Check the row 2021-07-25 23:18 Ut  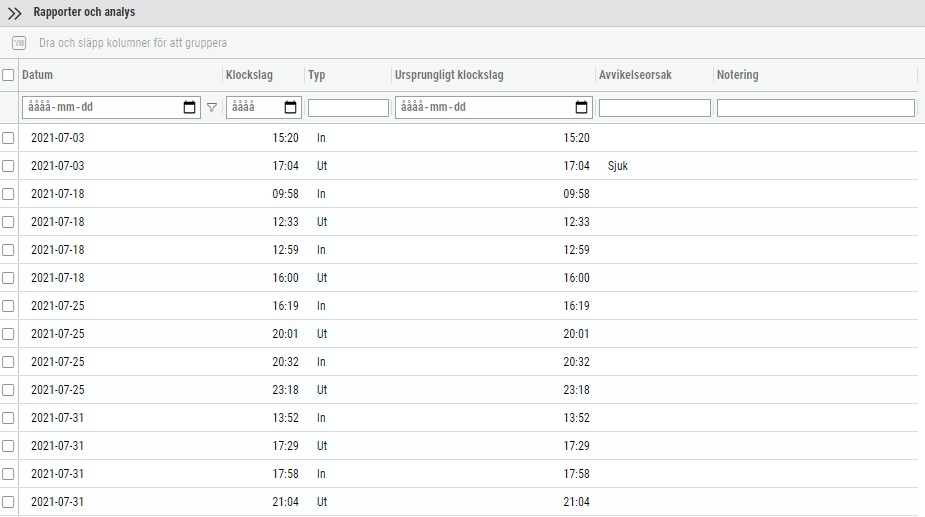[8, 390]
